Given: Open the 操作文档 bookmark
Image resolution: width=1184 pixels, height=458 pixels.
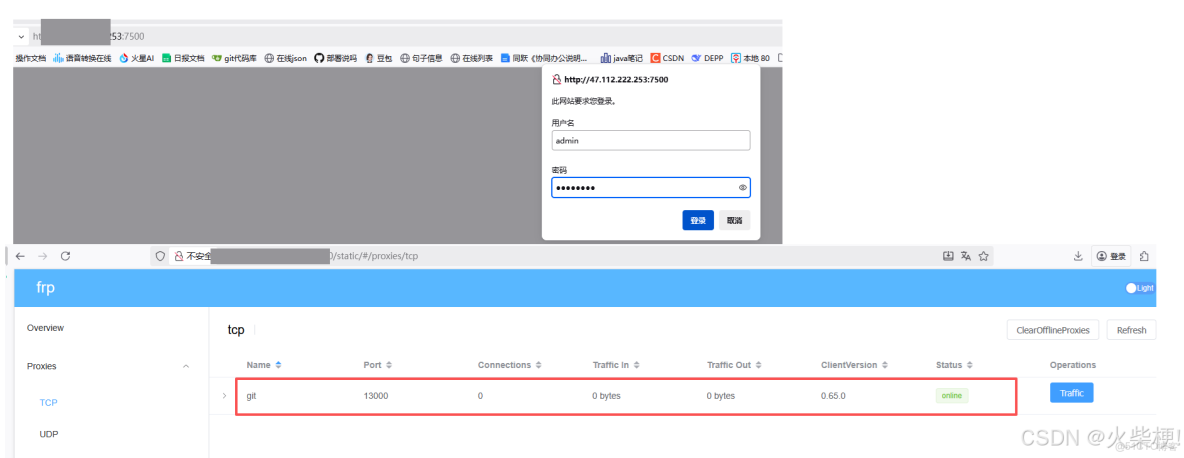Looking at the screenshot, I should (30, 57).
